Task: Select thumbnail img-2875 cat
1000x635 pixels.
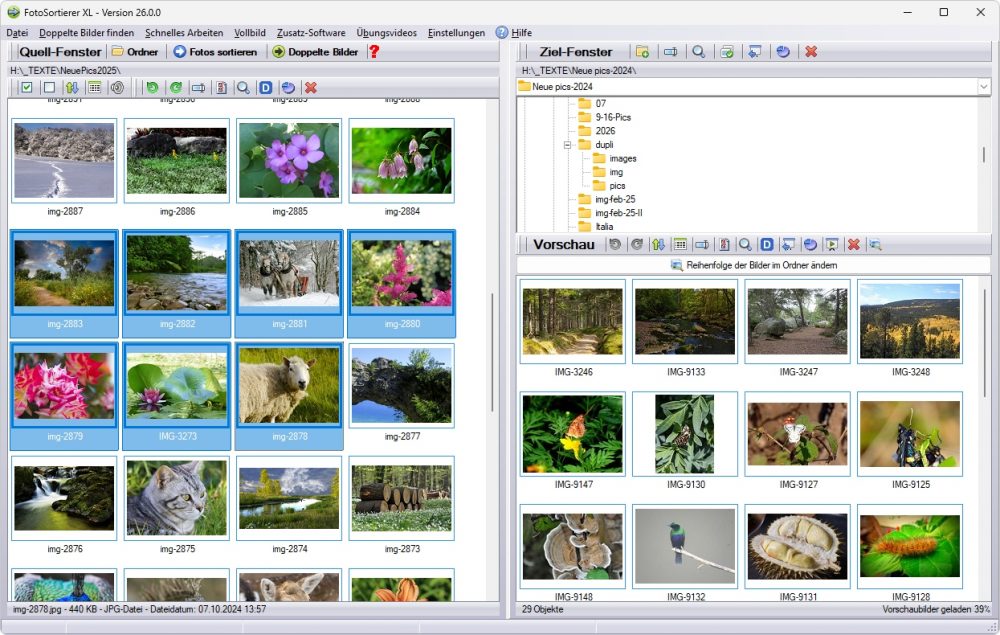Action: (x=177, y=498)
